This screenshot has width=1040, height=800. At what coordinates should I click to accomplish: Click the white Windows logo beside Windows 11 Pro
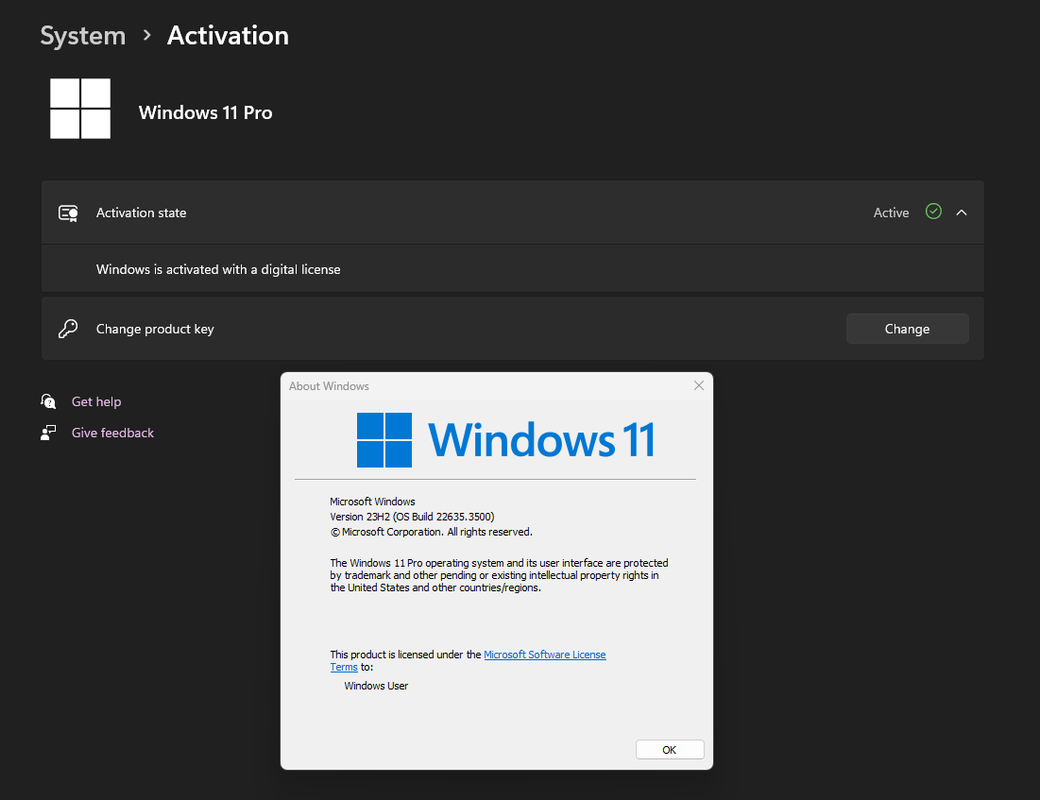80,109
